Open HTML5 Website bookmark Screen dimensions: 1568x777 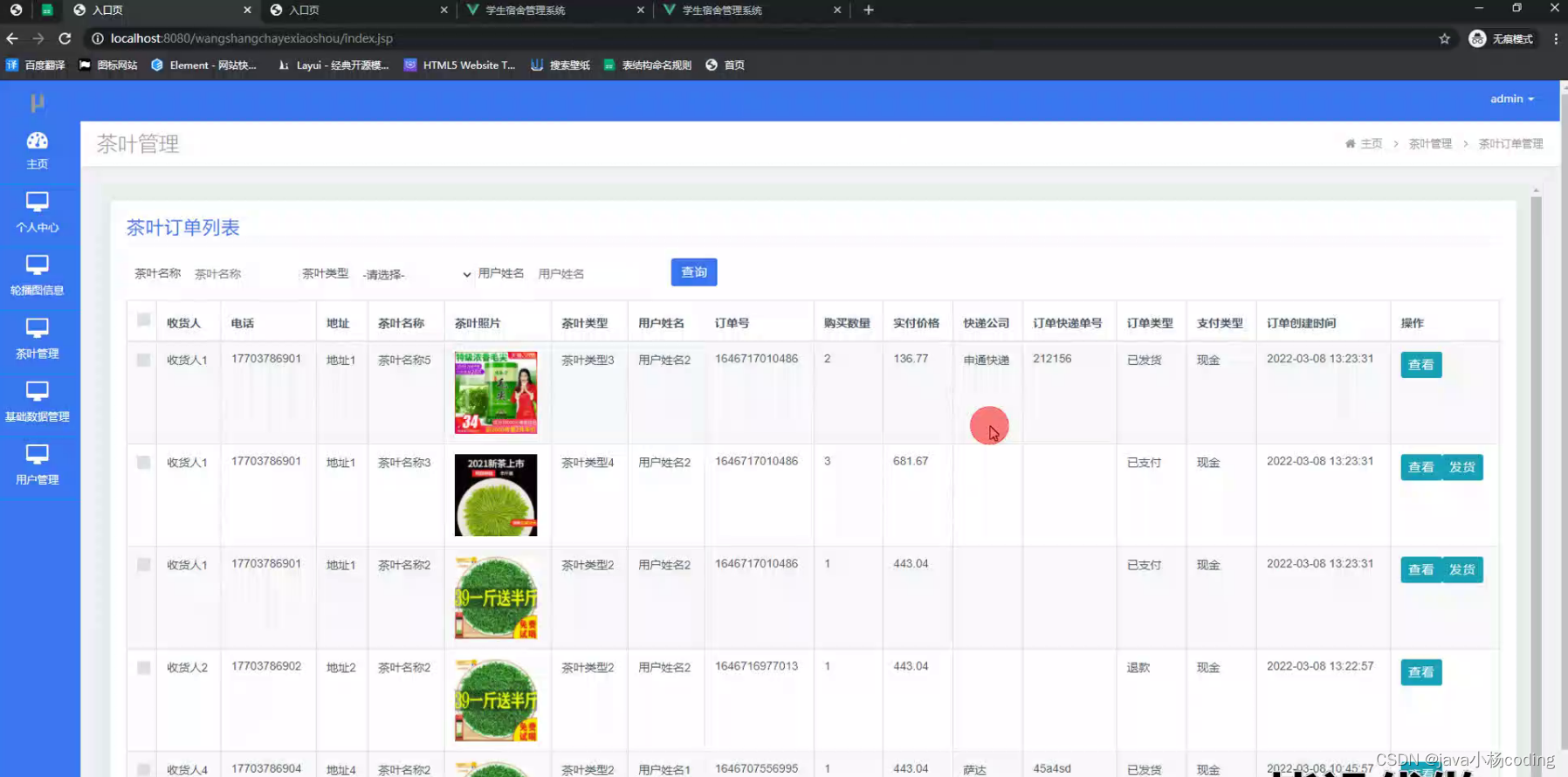tap(460, 65)
